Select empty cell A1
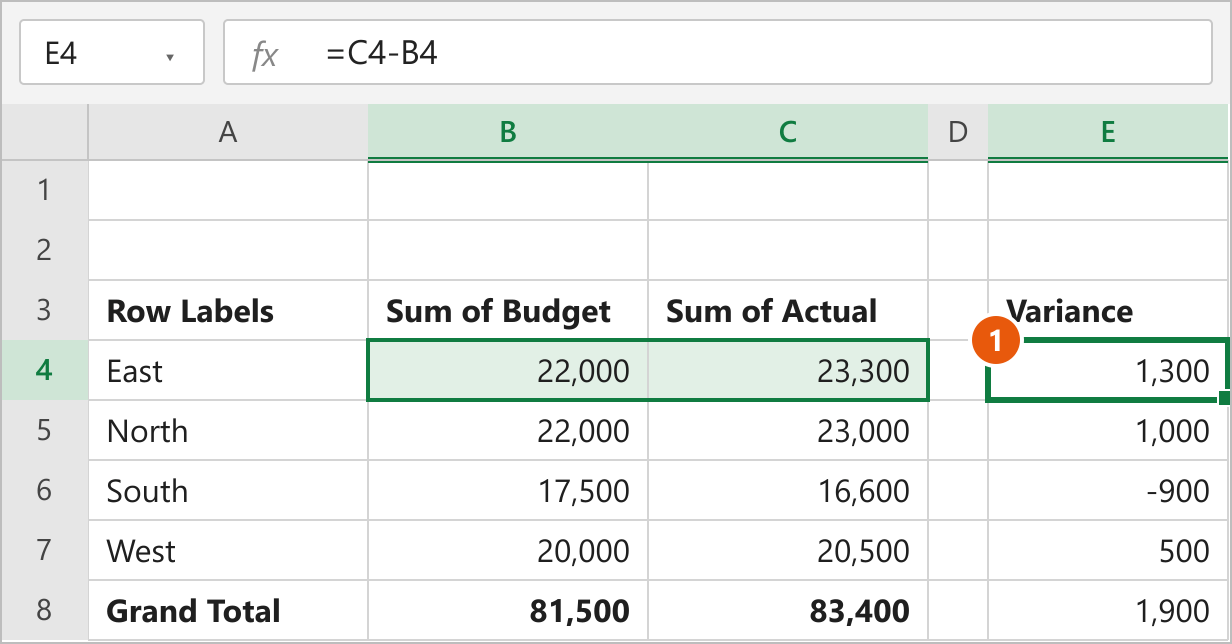1232x644 pixels. [228, 190]
